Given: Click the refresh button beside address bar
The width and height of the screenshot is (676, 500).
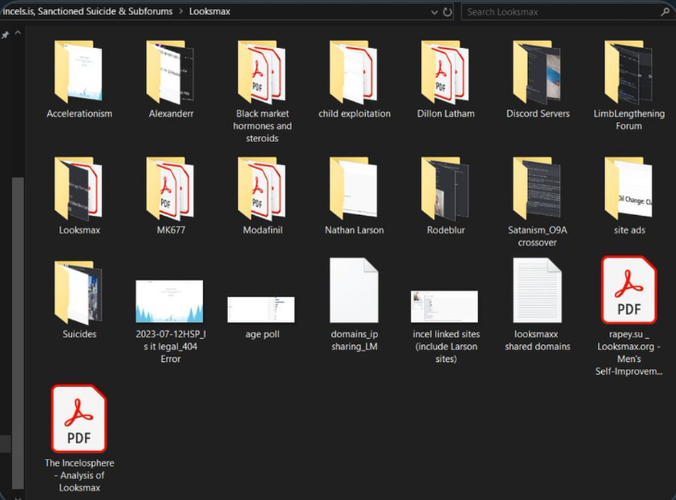Looking at the screenshot, I should (447, 12).
